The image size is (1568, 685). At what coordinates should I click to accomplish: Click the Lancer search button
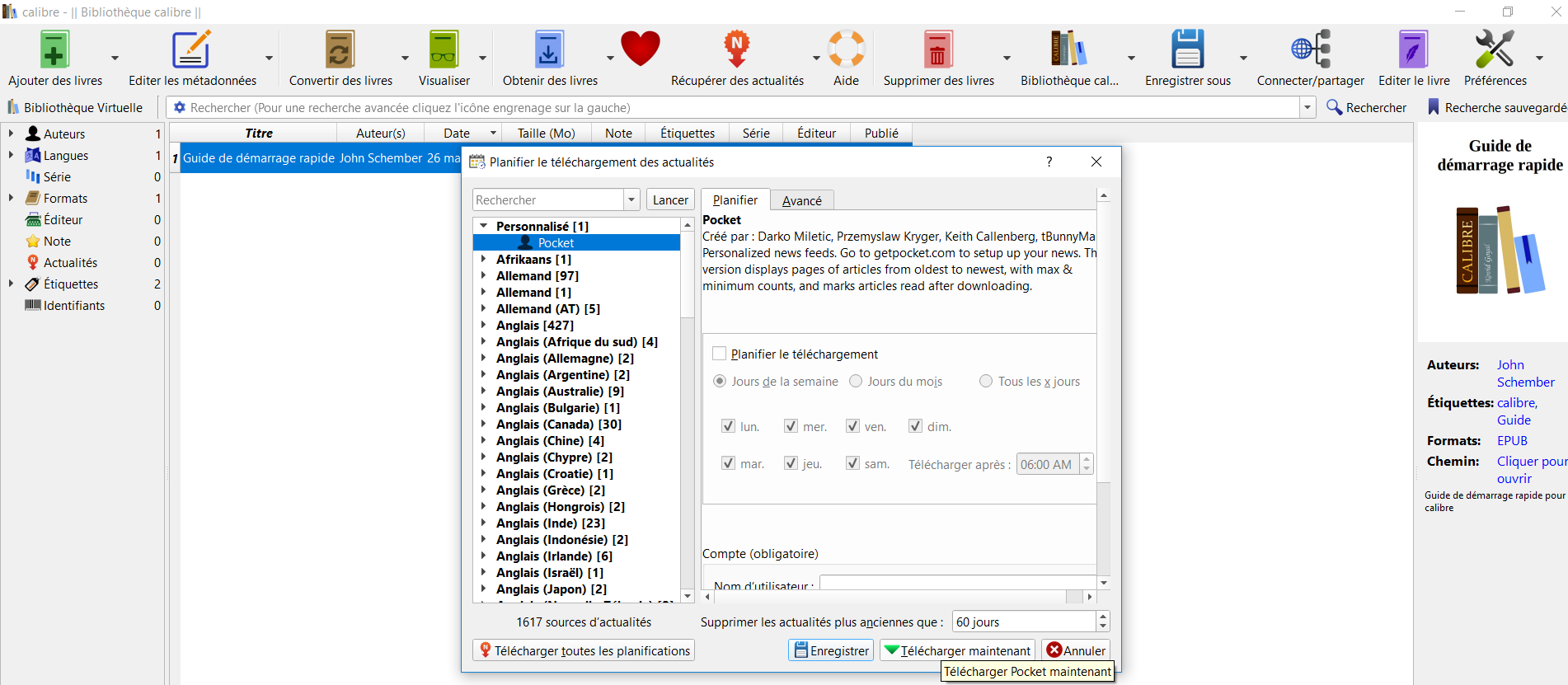pyautogui.click(x=670, y=199)
